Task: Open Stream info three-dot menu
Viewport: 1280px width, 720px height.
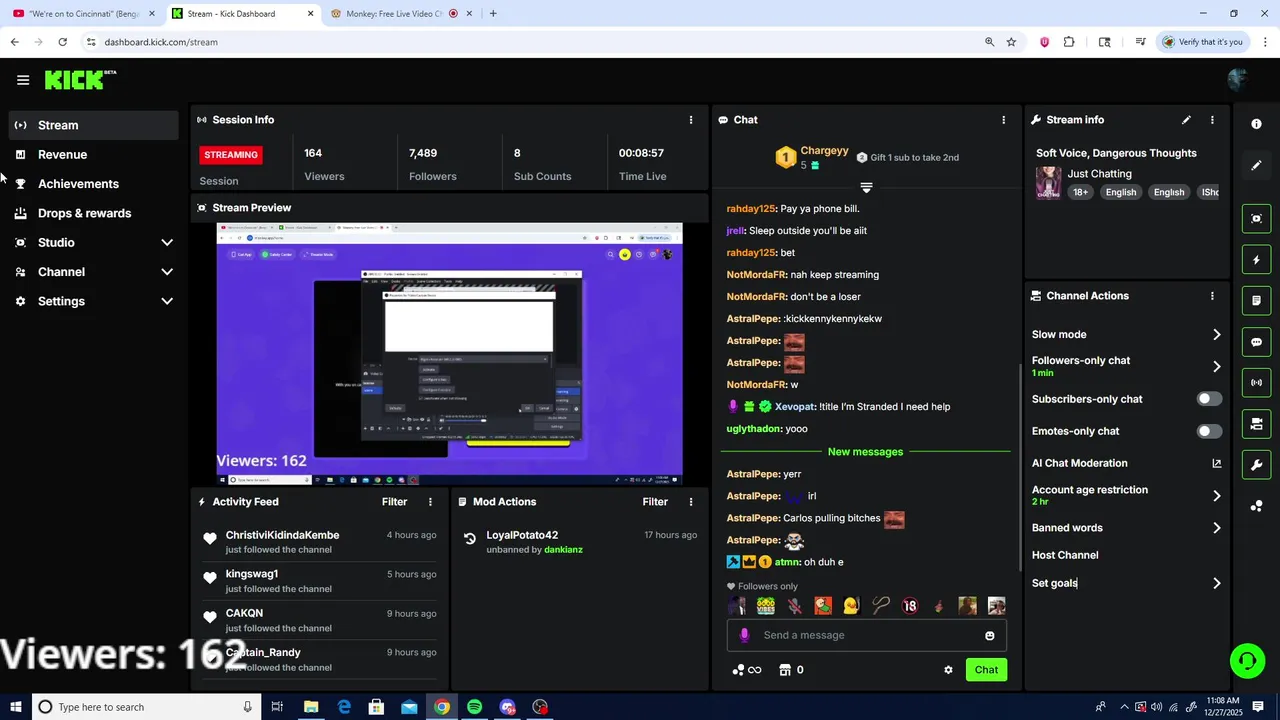Action: (x=1212, y=120)
